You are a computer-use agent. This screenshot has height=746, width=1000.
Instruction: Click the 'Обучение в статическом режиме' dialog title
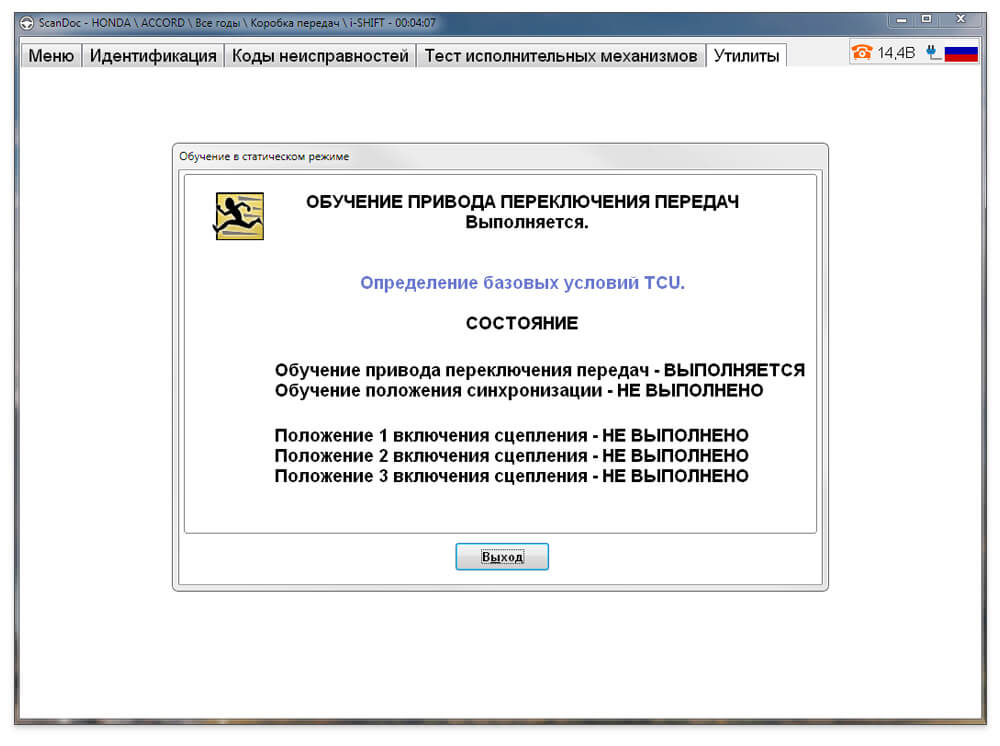coord(264,156)
